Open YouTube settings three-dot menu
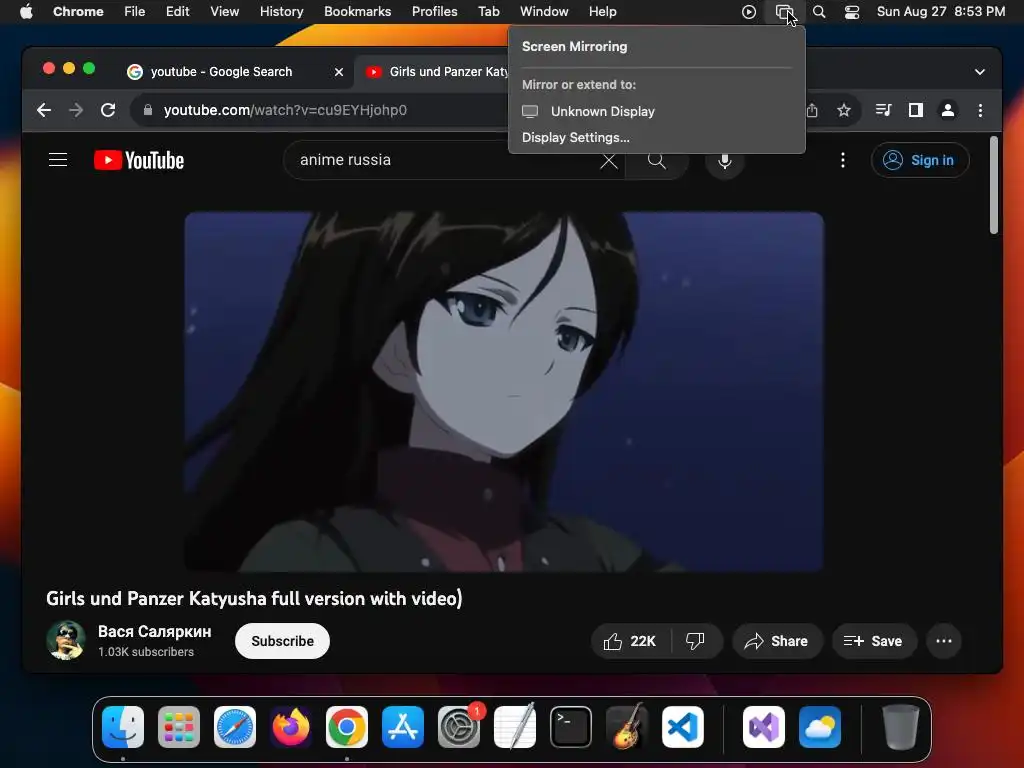 (842, 160)
